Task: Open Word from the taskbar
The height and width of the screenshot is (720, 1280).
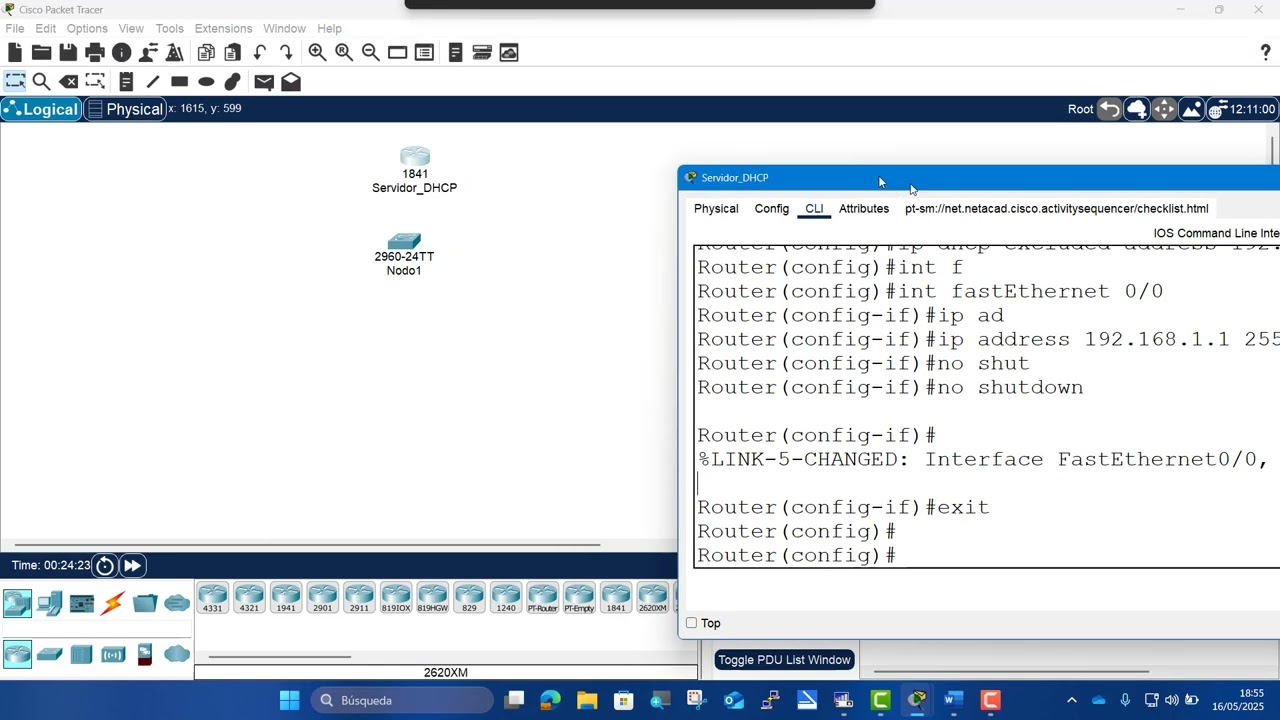Action: coord(953,700)
